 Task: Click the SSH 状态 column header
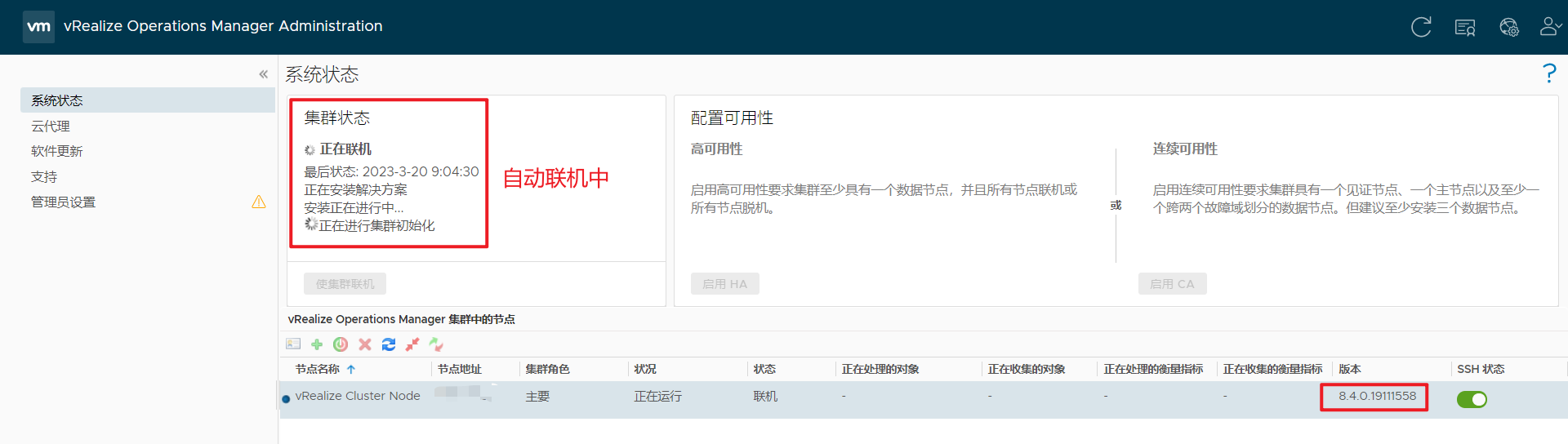pos(1481,369)
